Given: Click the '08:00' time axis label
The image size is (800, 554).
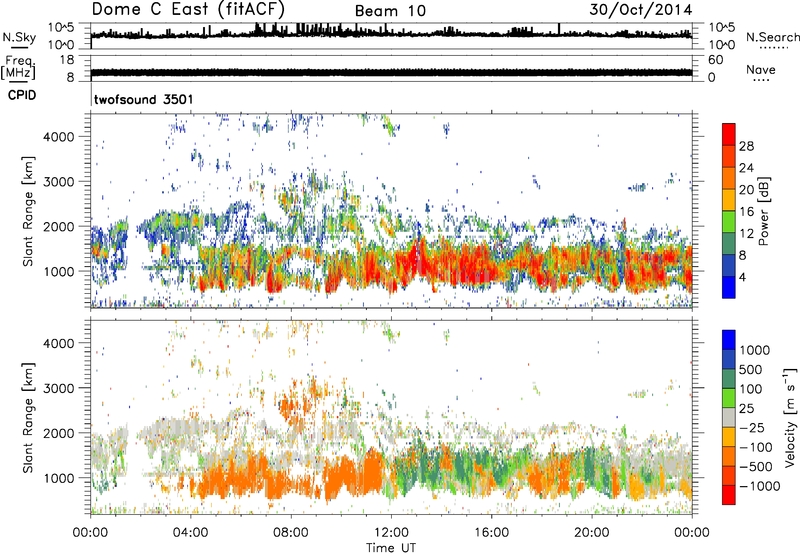Looking at the screenshot, I should (x=291, y=533).
